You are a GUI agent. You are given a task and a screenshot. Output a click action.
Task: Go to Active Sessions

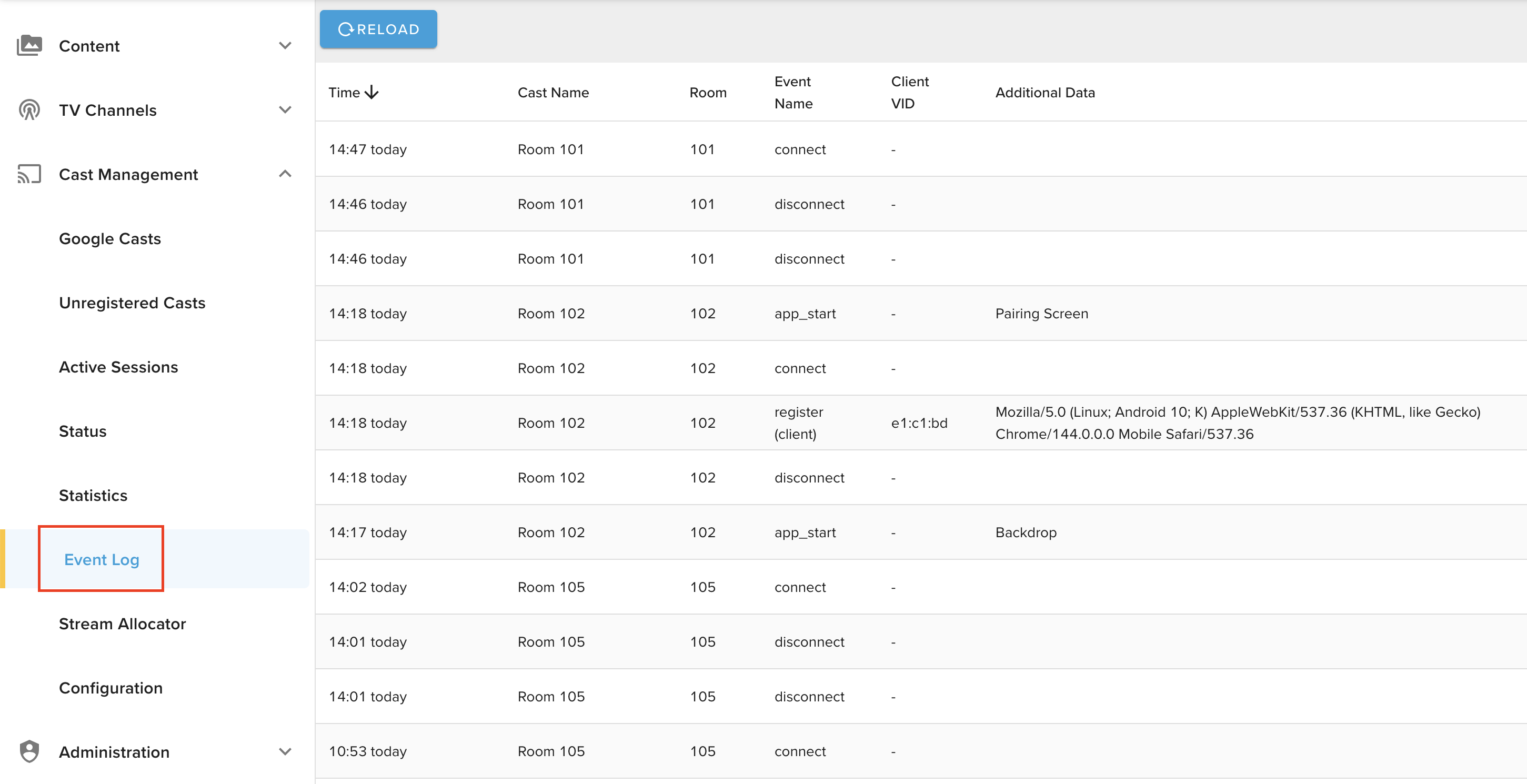118,367
